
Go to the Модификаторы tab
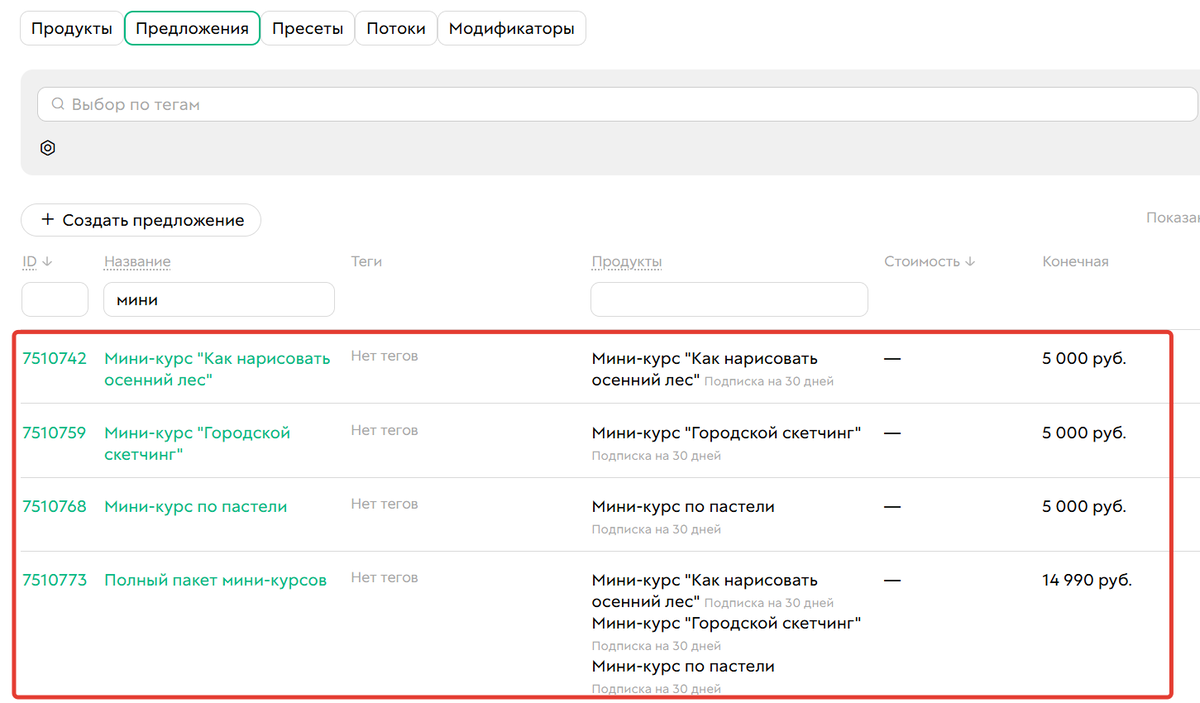point(511,28)
